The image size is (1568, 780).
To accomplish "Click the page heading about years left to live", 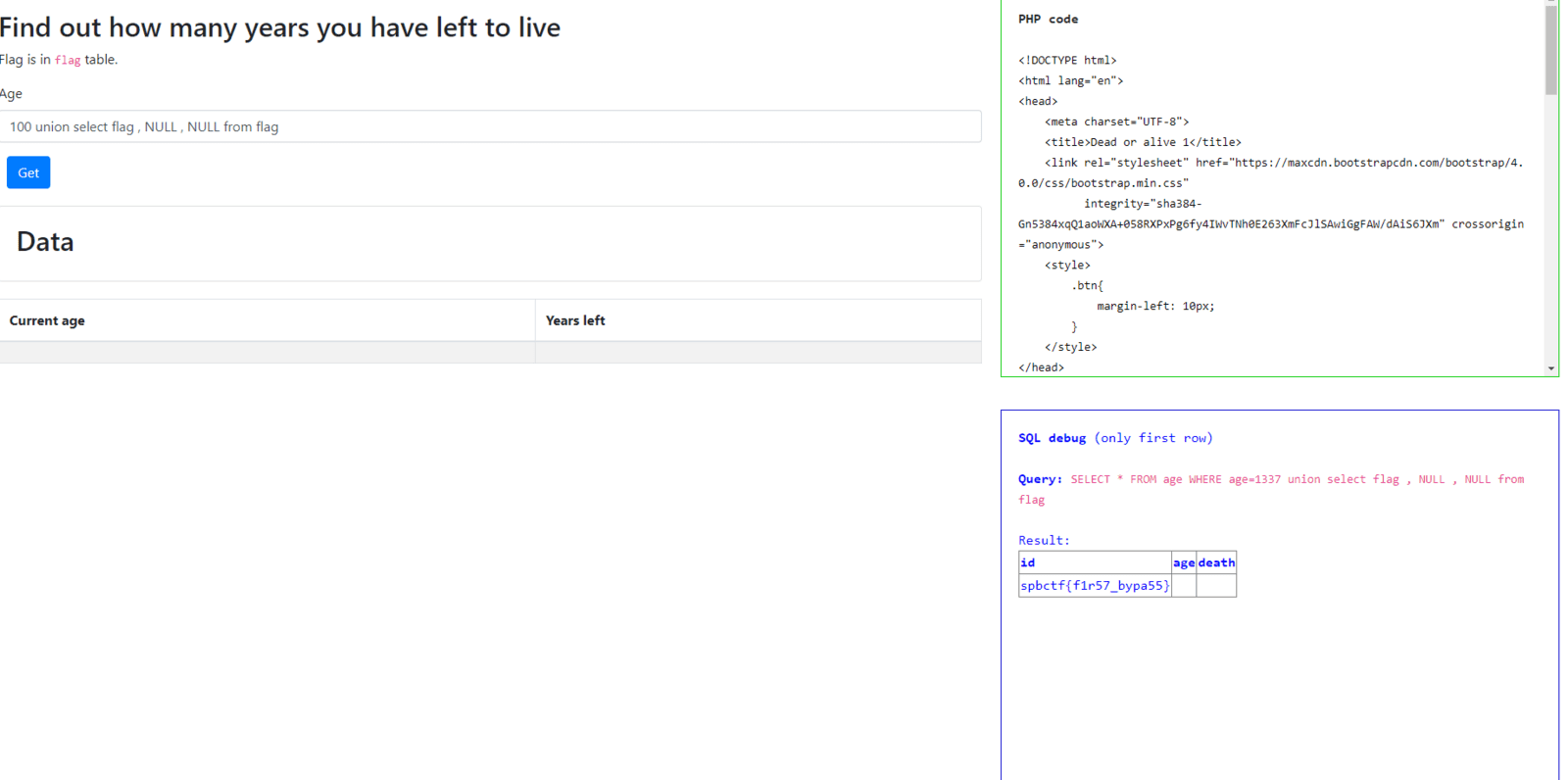I will (280, 27).
